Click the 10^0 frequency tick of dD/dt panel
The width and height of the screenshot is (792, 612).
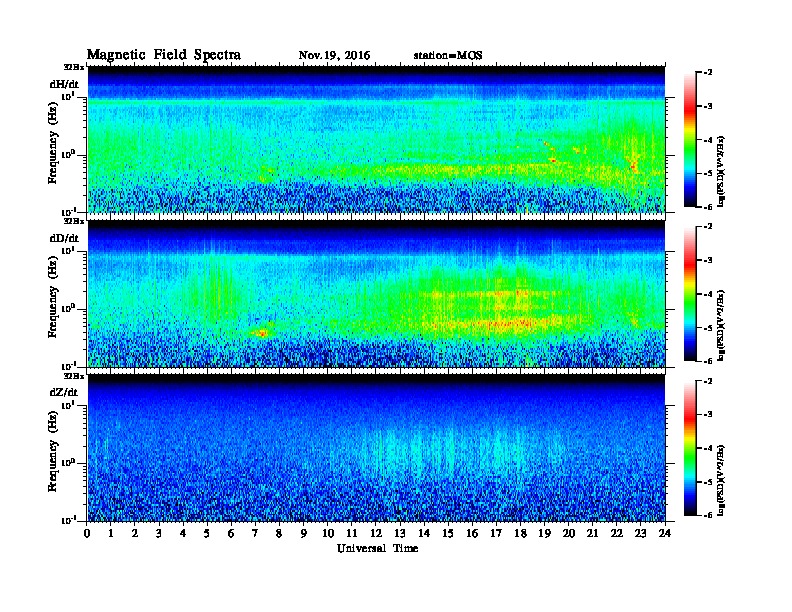[x=68, y=308]
